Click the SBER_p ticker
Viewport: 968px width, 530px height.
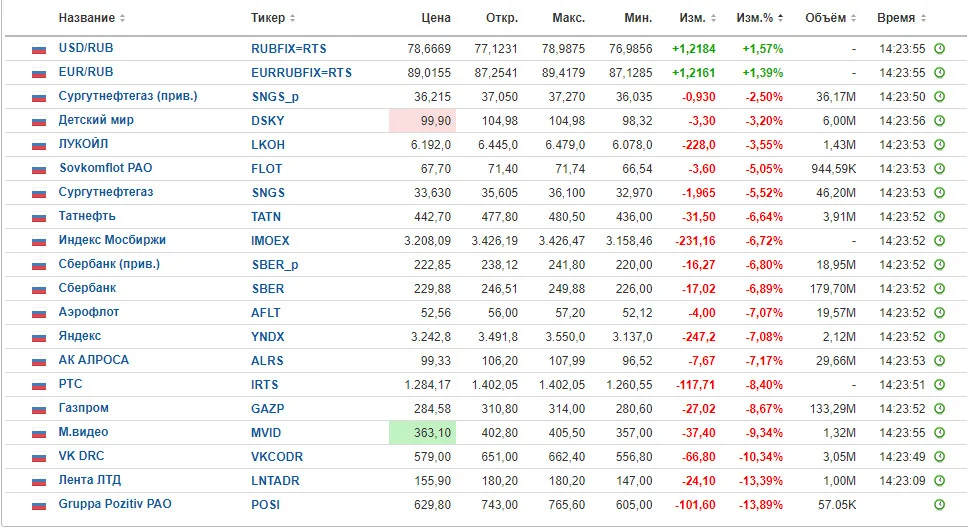(275, 265)
